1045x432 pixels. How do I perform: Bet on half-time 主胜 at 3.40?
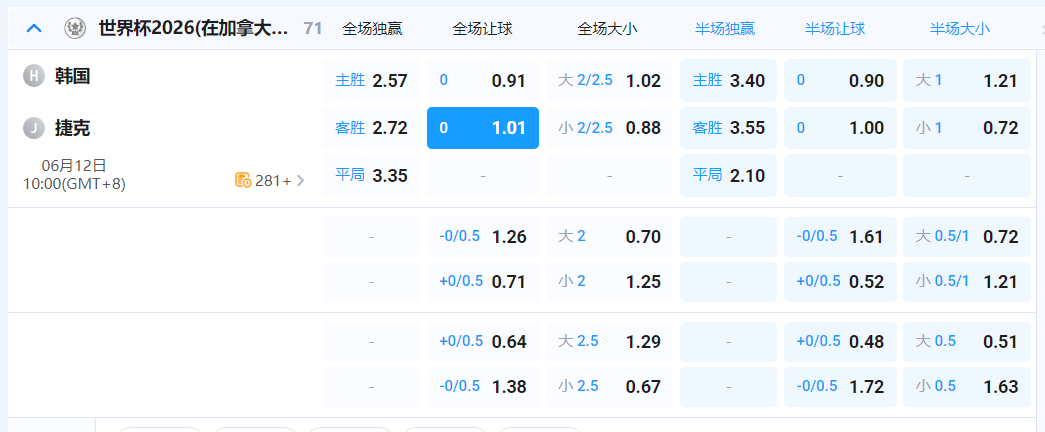tap(728, 81)
